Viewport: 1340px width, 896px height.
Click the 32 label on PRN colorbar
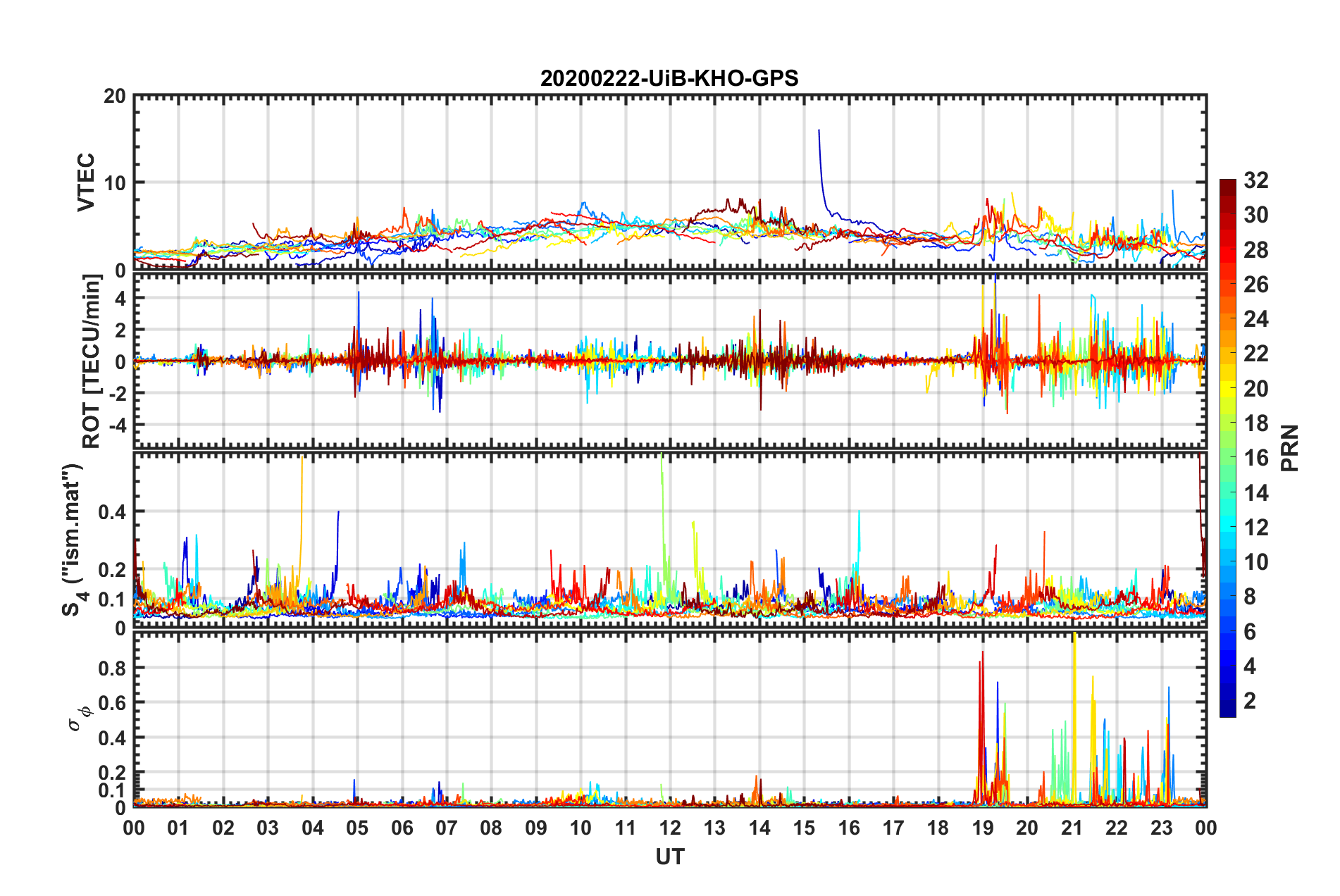pyautogui.click(x=1256, y=180)
